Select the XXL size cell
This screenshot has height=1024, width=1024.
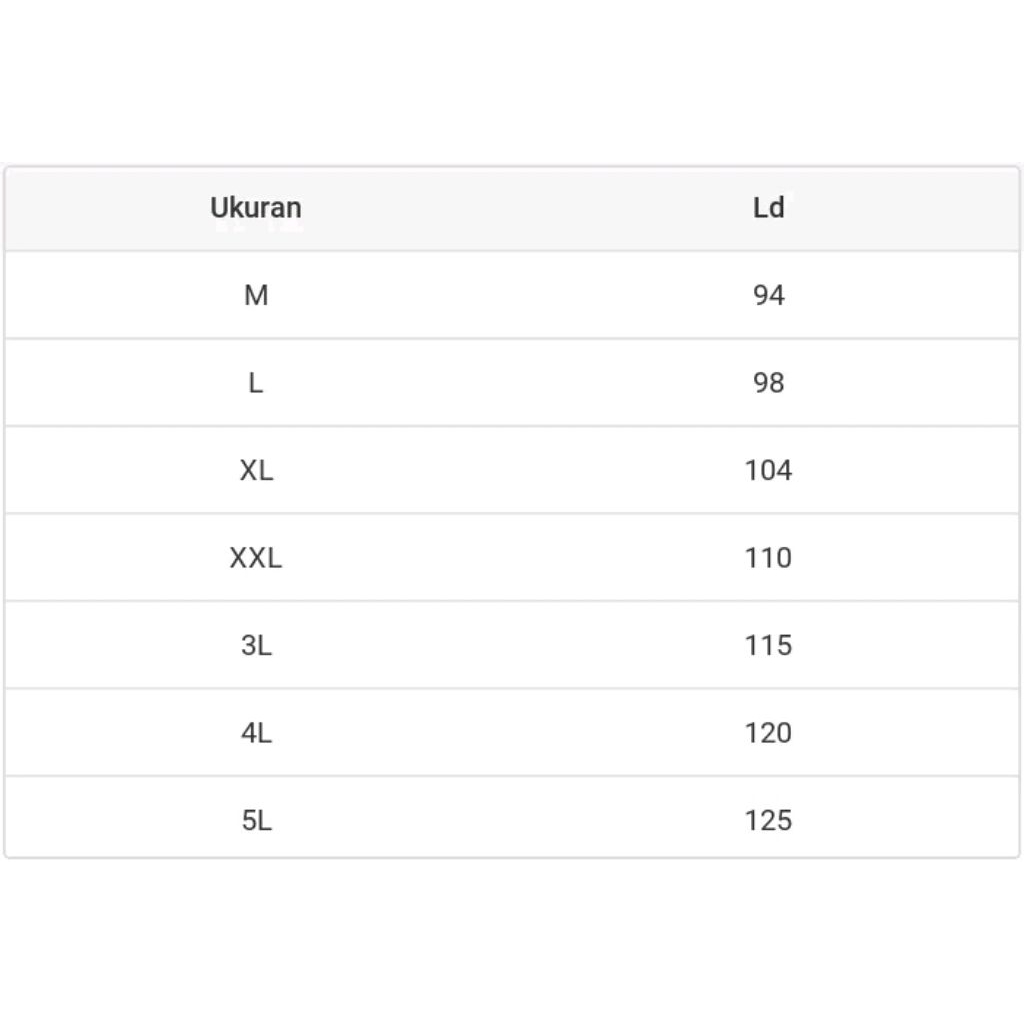[256, 558]
